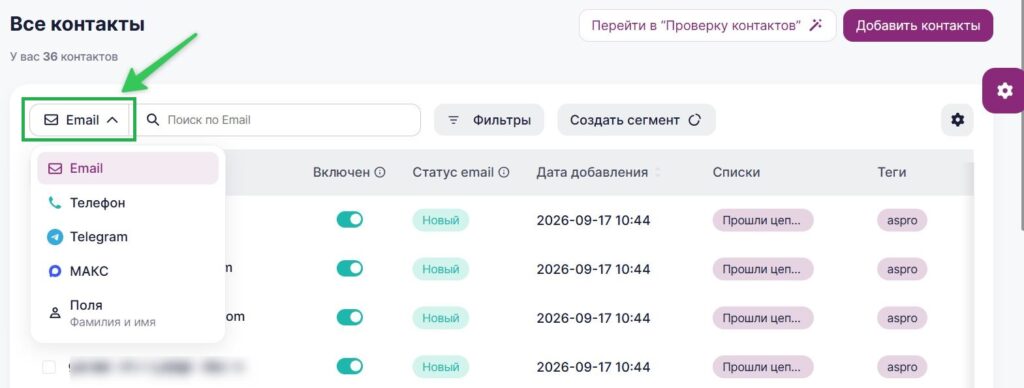Click Новый status in first row
This screenshot has width=1024, height=388.
pos(440,220)
